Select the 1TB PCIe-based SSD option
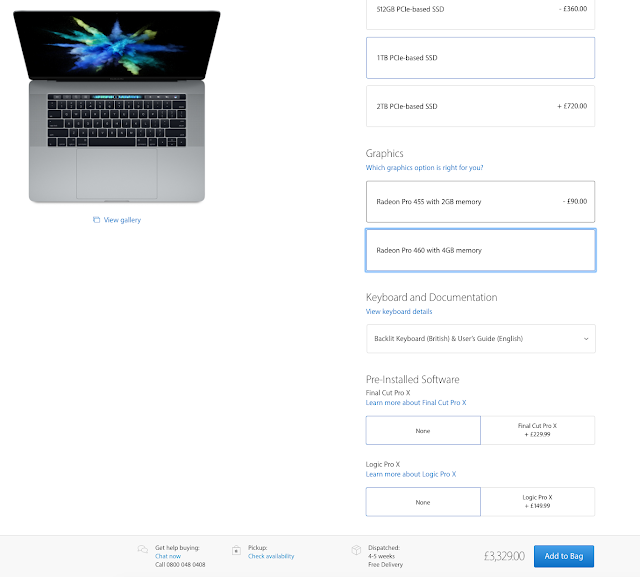The height and width of the screenshot is (577, 640). pyautogui.click(x=480, y=58)
